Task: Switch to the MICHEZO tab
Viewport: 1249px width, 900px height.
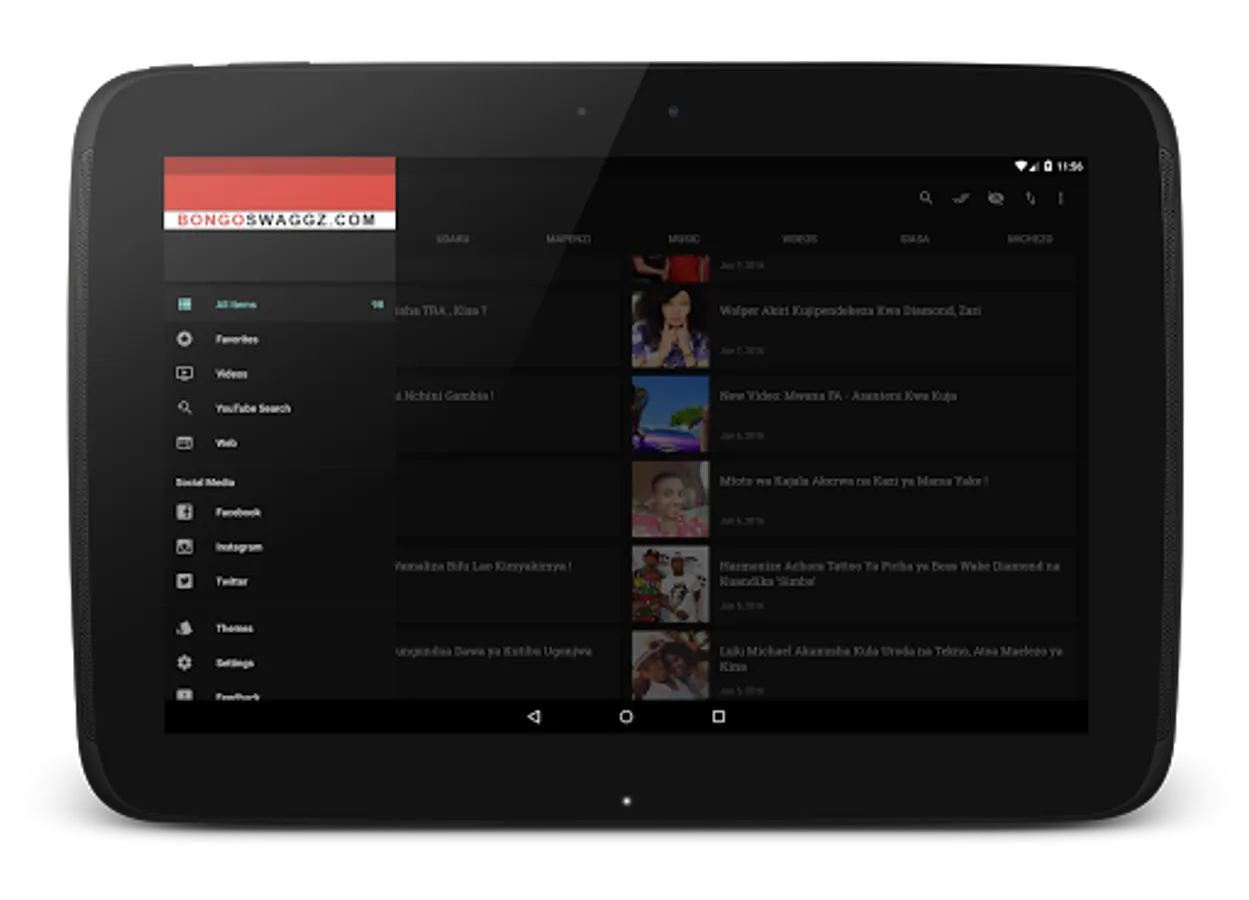Action: pos(1030,240)
